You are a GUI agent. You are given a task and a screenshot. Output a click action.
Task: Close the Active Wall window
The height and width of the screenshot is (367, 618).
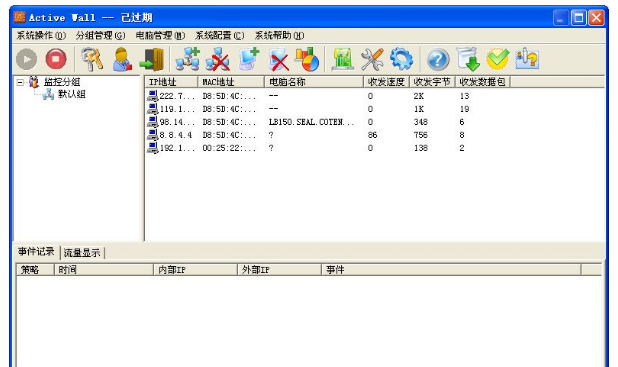click(x=597, y=18)
